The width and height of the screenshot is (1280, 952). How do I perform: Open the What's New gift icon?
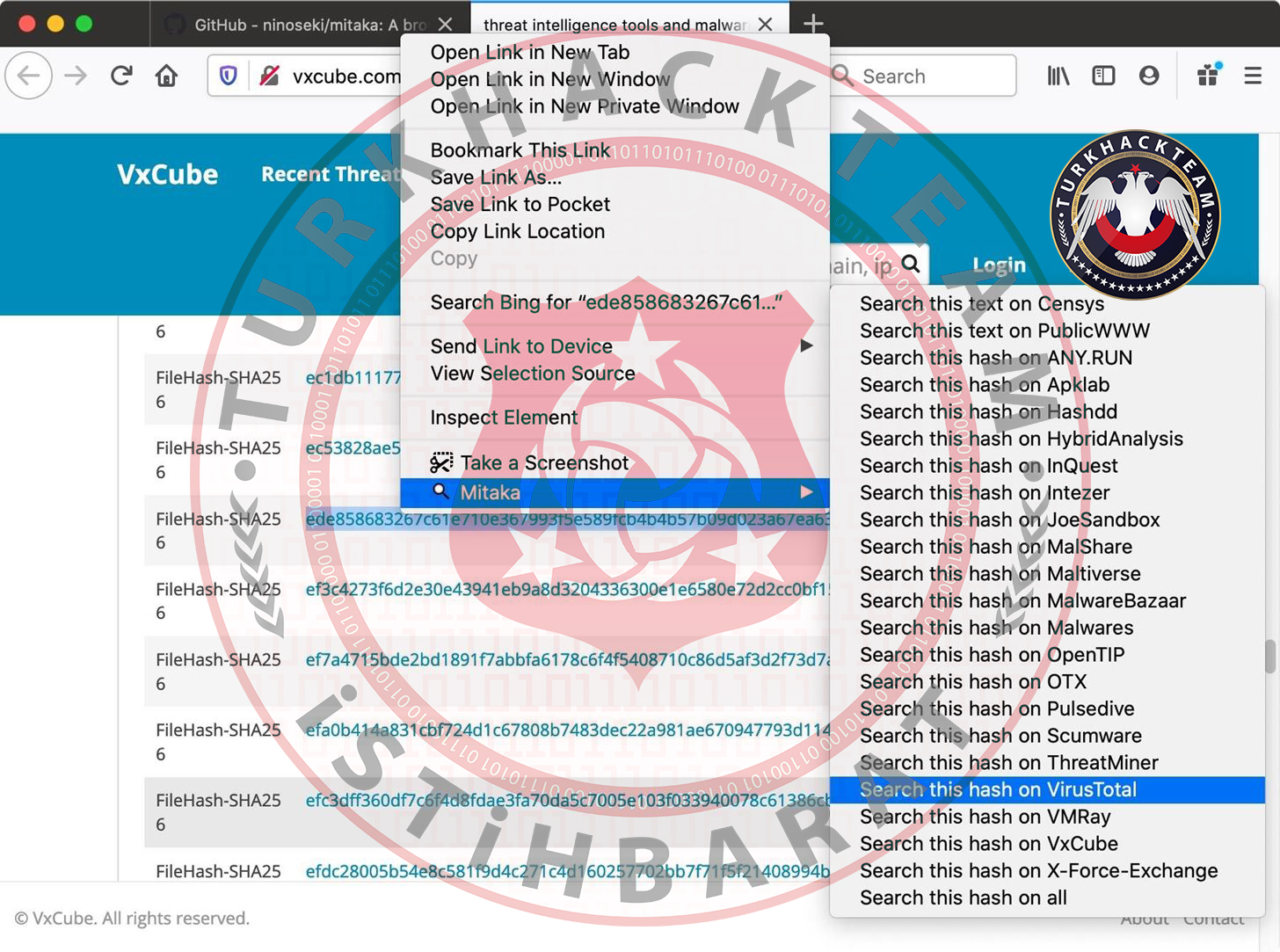1209,75
